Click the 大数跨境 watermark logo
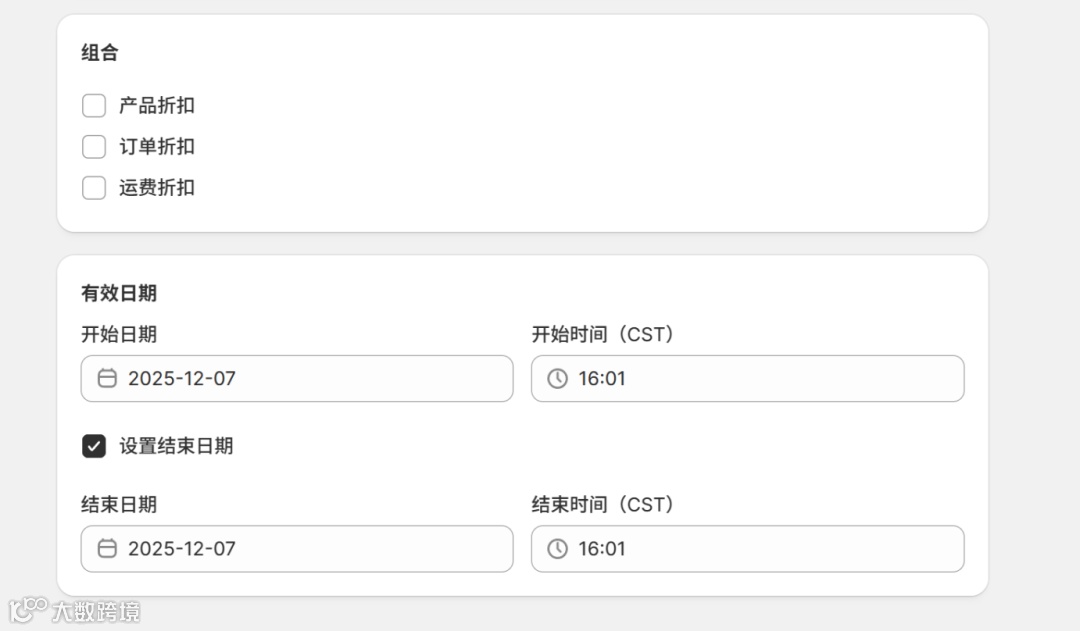Viewport: 1080px width, 631px height. pyautogui.click(x=74, y=610)
